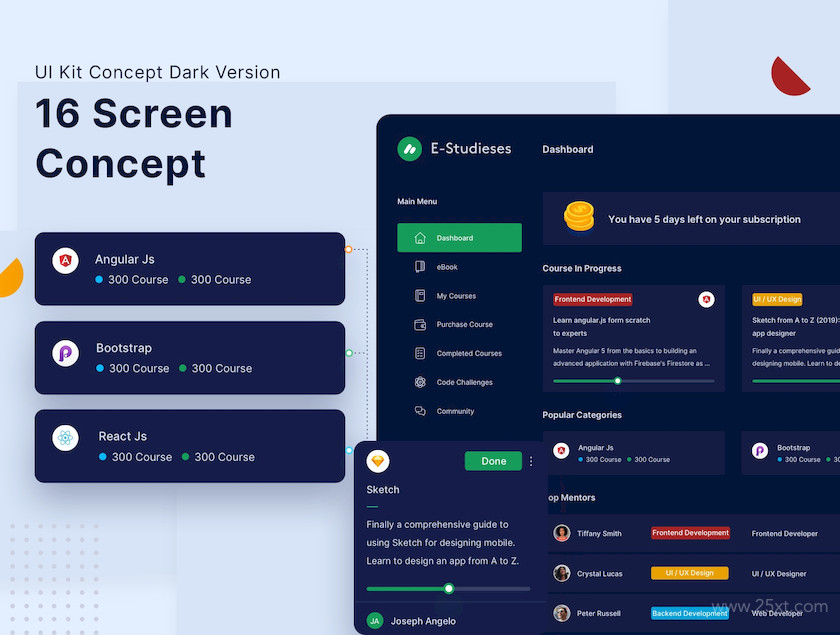The image size is (840, 635).
Task: Click the Completed Courses list icon
Action: point(420,353)
